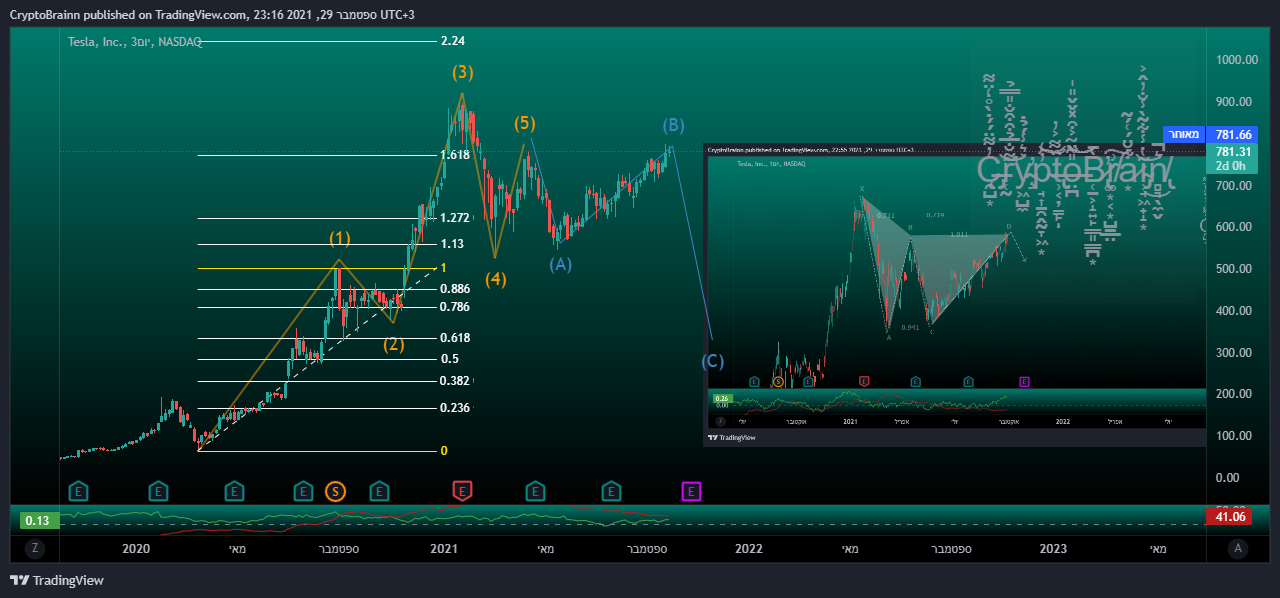Screen dimensions: 1280x598
Task: Click the green 0.13 indicator value label
Action: [38, 520]
